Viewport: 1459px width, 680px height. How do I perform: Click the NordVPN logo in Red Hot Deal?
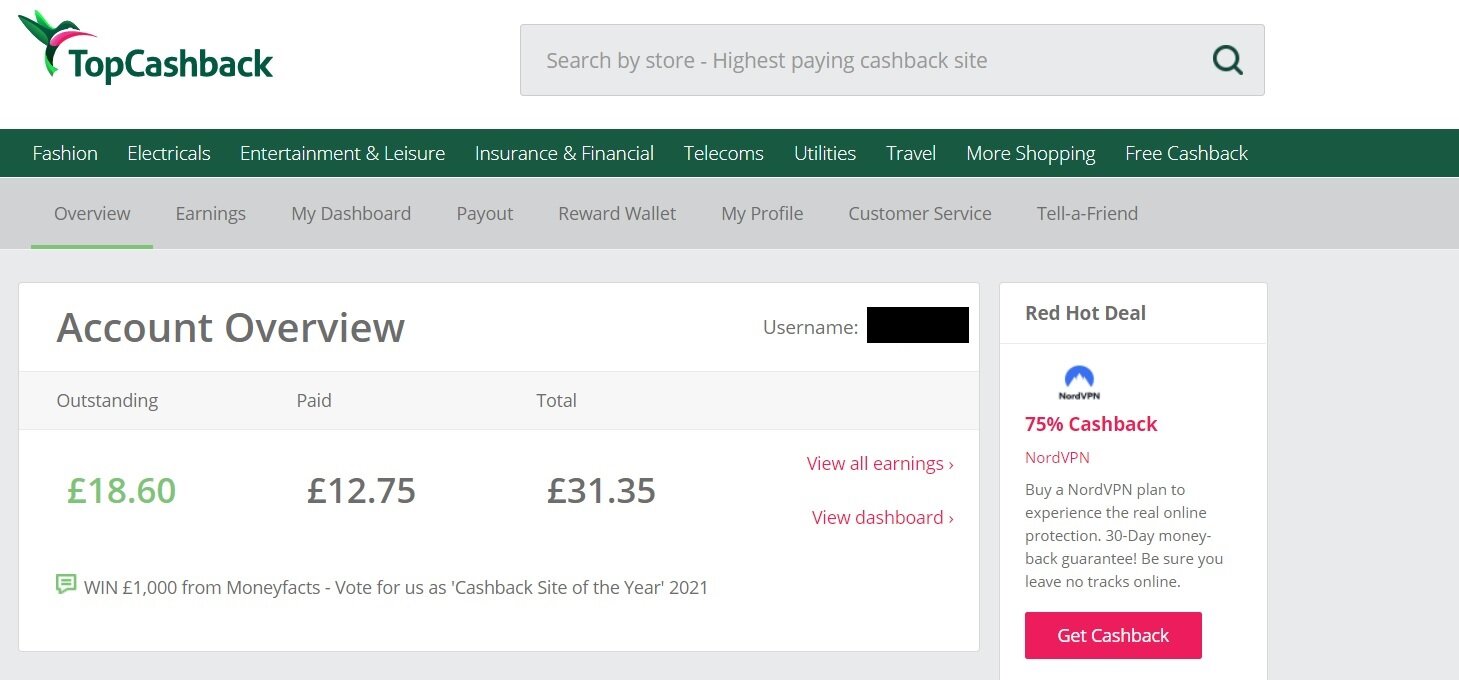(1079, 383)
